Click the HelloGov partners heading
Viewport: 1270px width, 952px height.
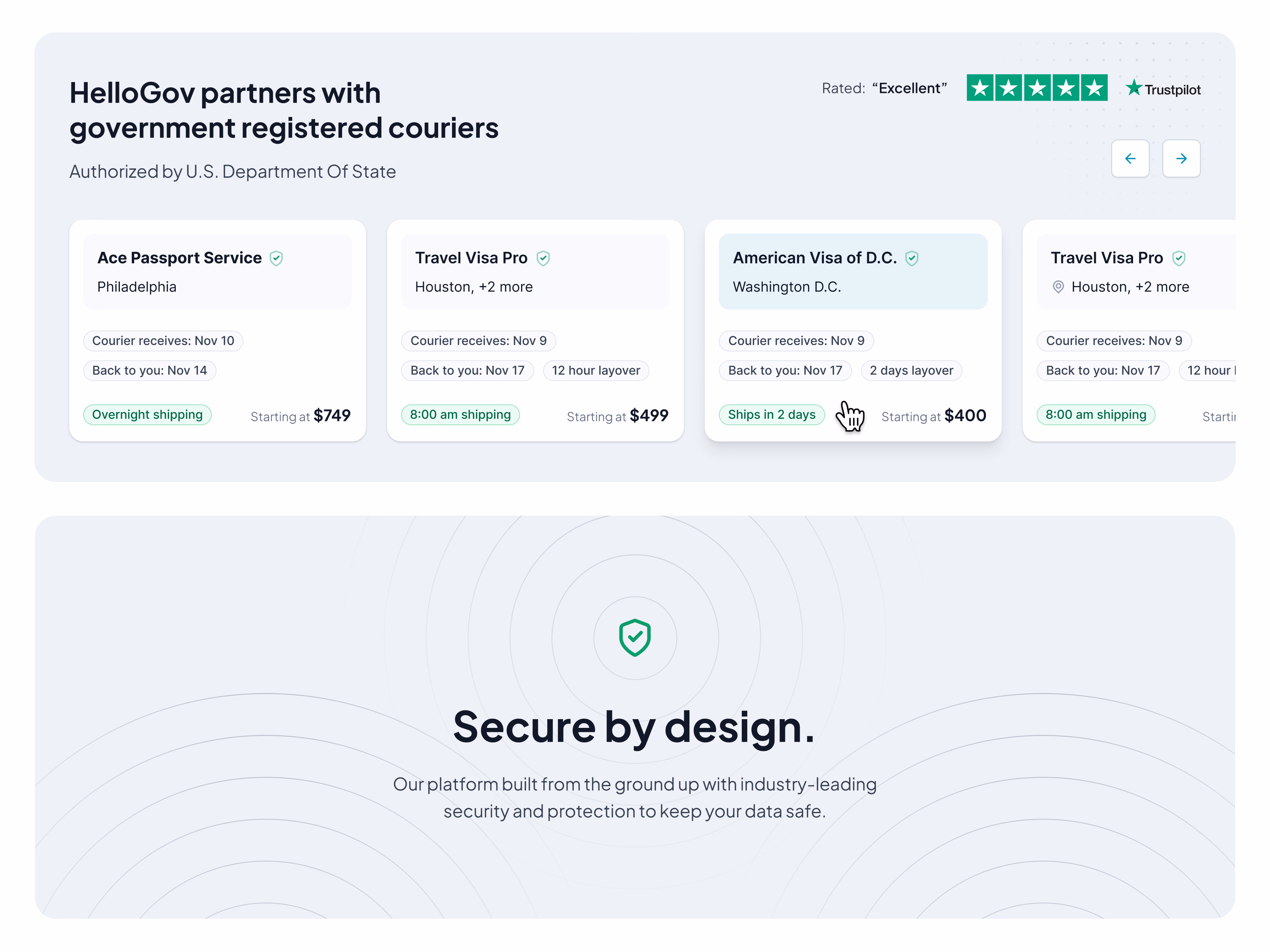(284, 110)
